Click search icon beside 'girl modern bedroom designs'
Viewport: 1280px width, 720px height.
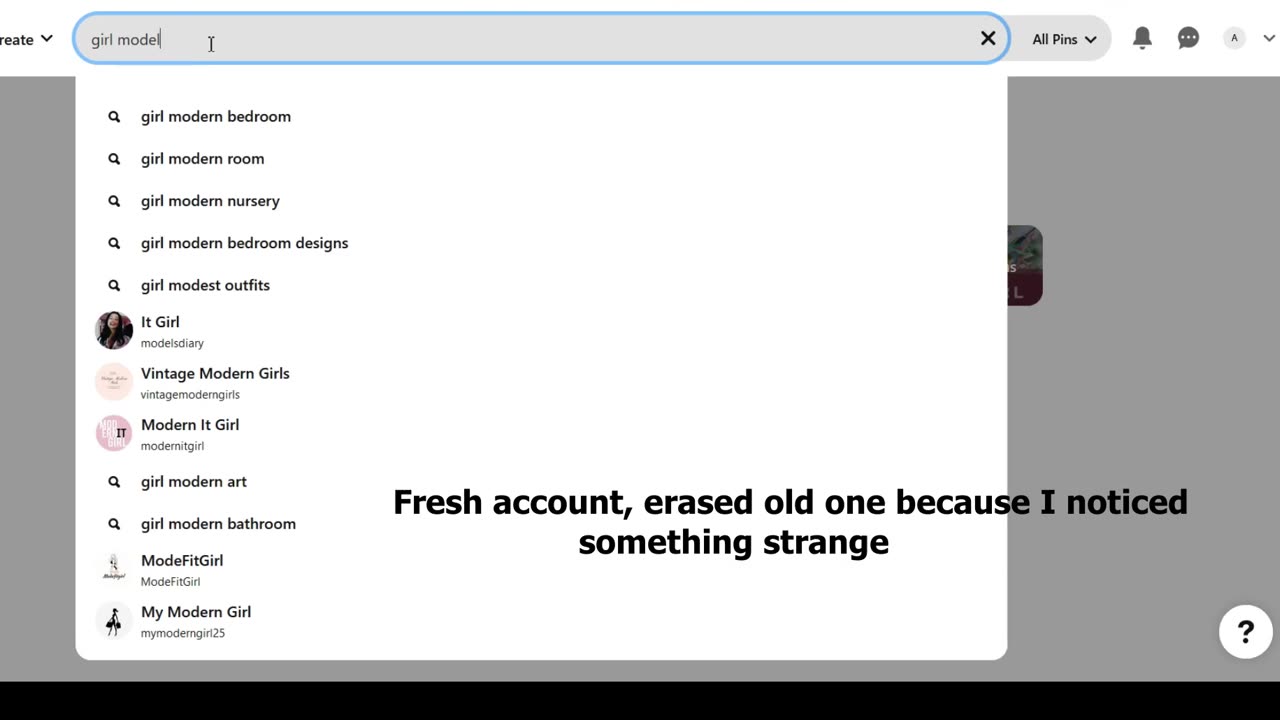pos(114,243)
